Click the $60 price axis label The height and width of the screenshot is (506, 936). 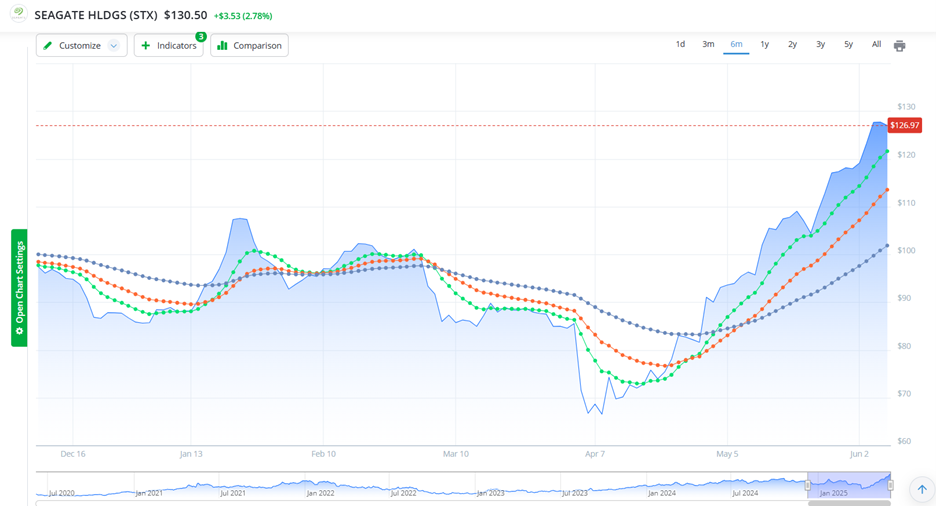(x=904, y=442)
